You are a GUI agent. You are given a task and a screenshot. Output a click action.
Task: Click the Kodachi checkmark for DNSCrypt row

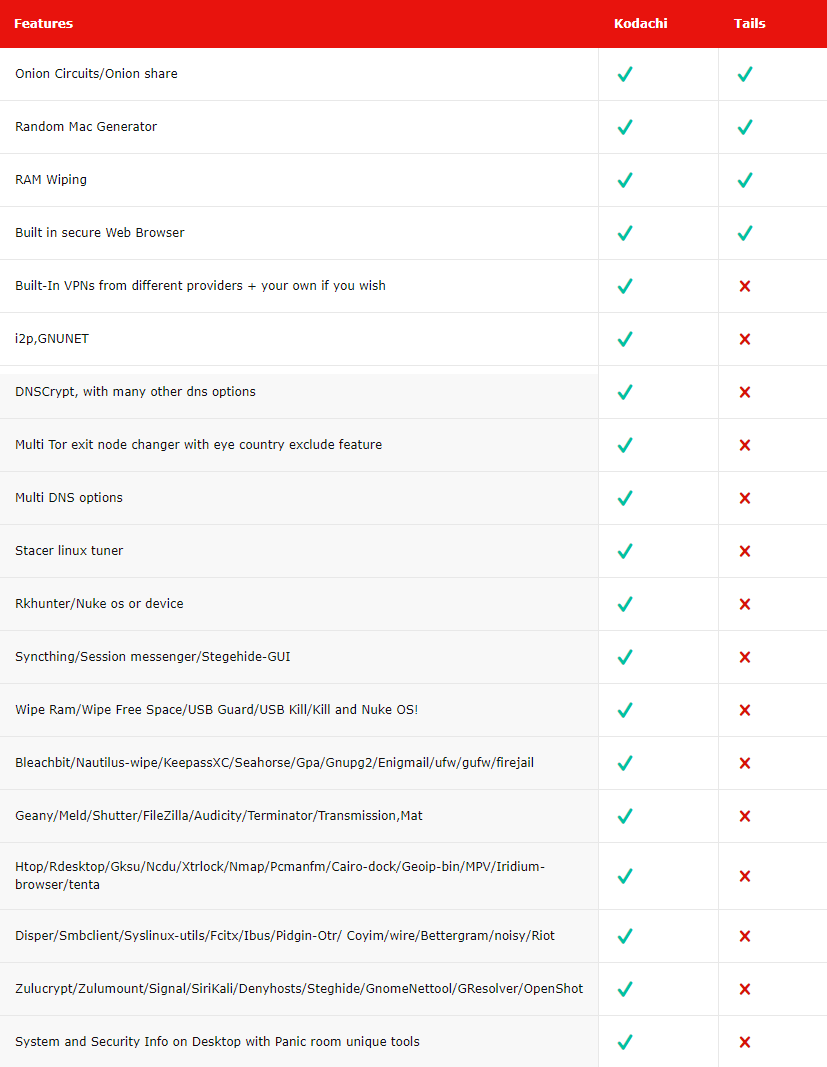click(625, 392)
